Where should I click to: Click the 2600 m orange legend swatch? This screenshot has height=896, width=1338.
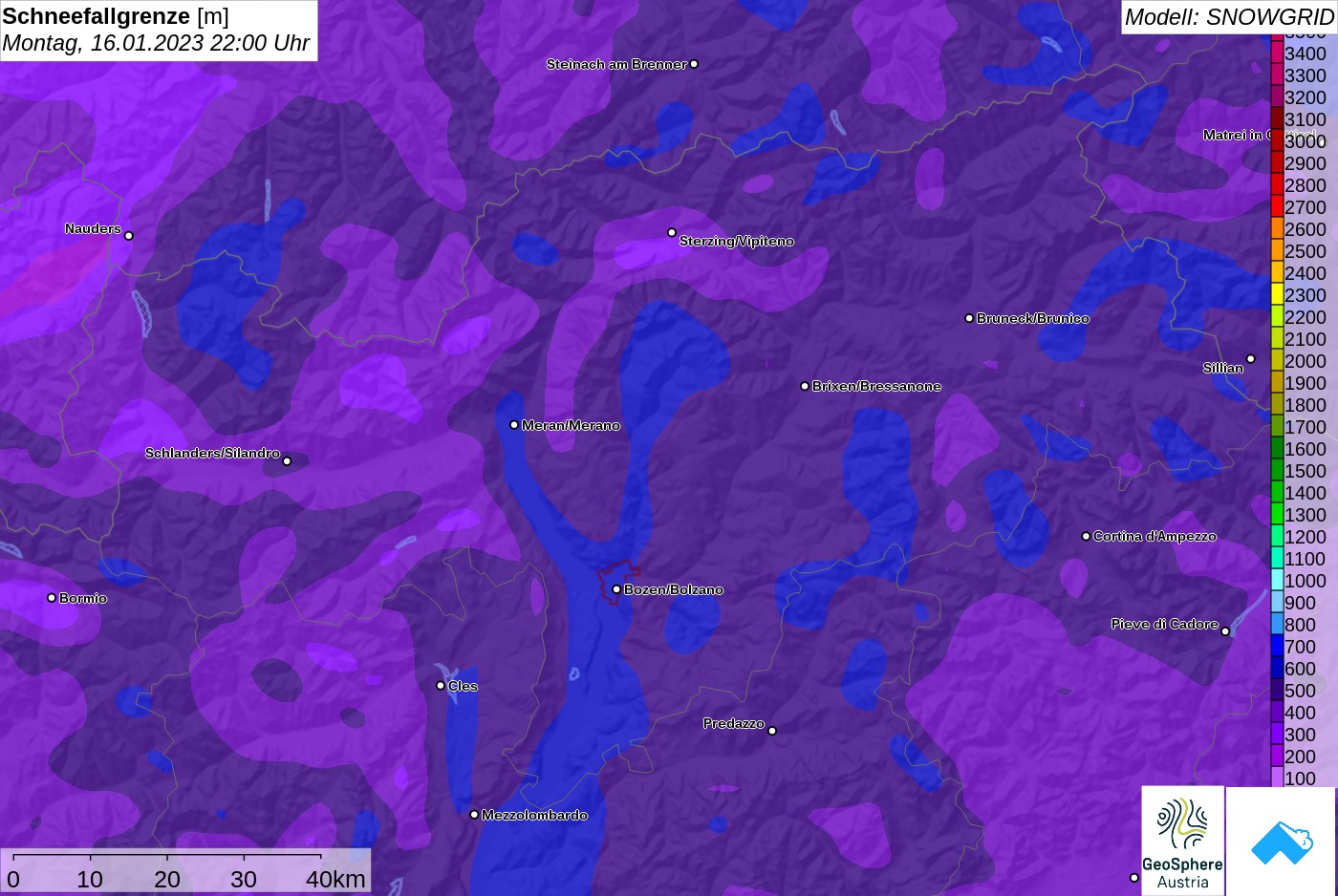1277,228
